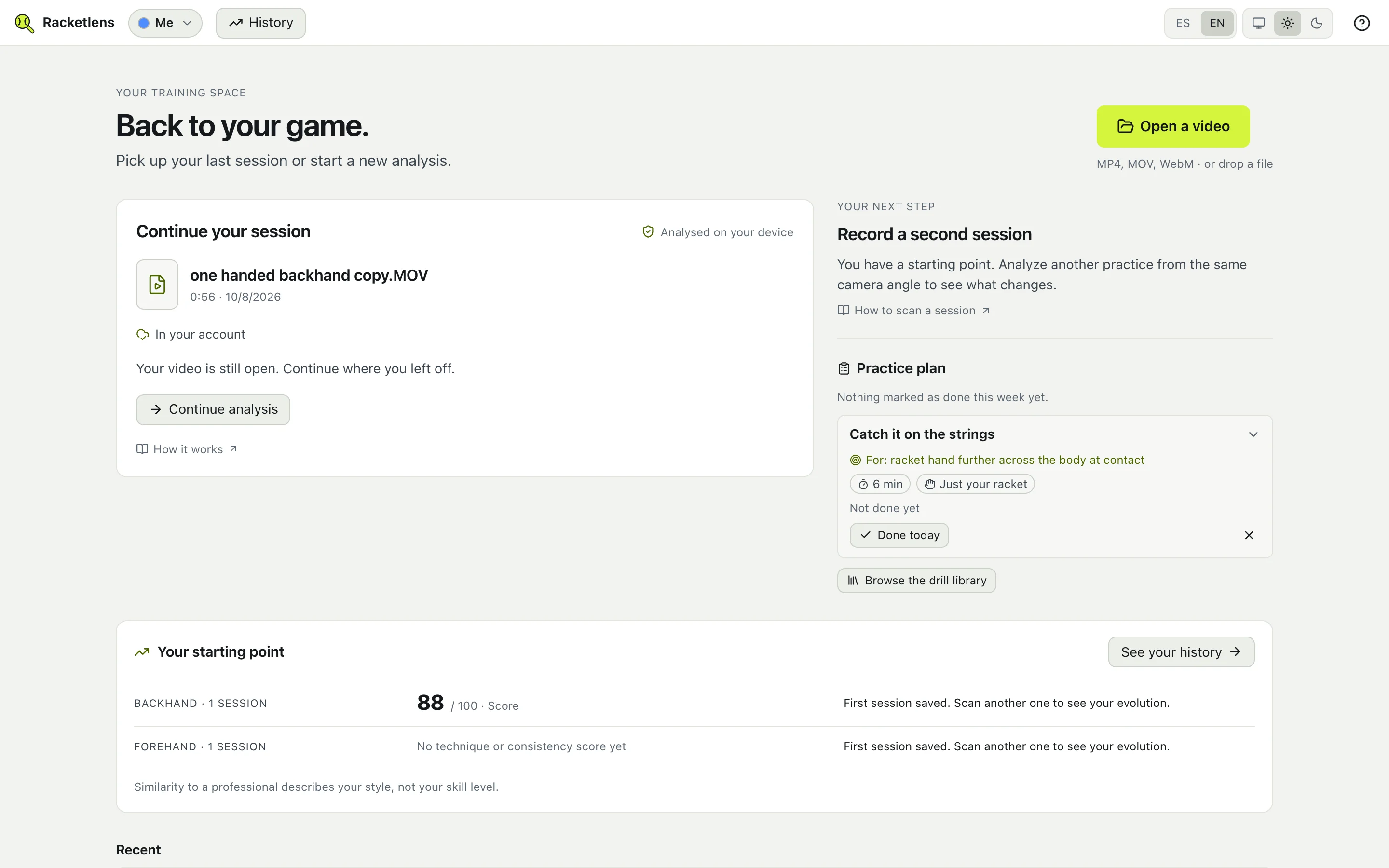Open the help question-mark icon
Viewport: 1389px width, 868px height.
tap(1362, 23)
